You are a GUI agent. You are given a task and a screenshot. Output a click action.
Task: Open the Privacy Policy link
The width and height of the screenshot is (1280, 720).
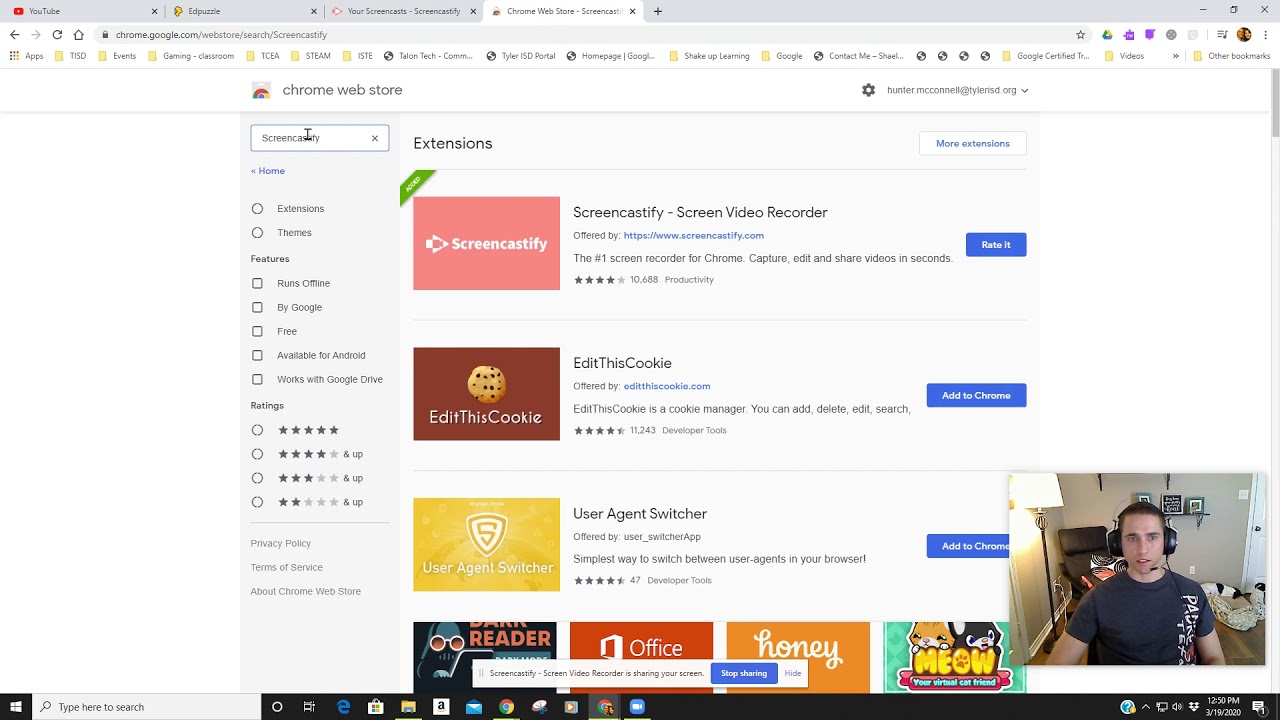[x=281, y=544]
